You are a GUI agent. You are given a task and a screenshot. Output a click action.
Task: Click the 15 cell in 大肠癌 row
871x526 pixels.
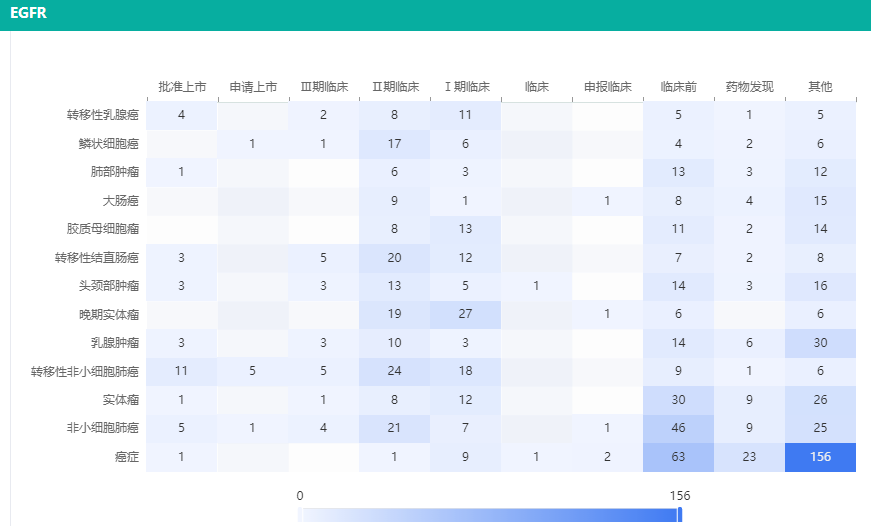820,201
